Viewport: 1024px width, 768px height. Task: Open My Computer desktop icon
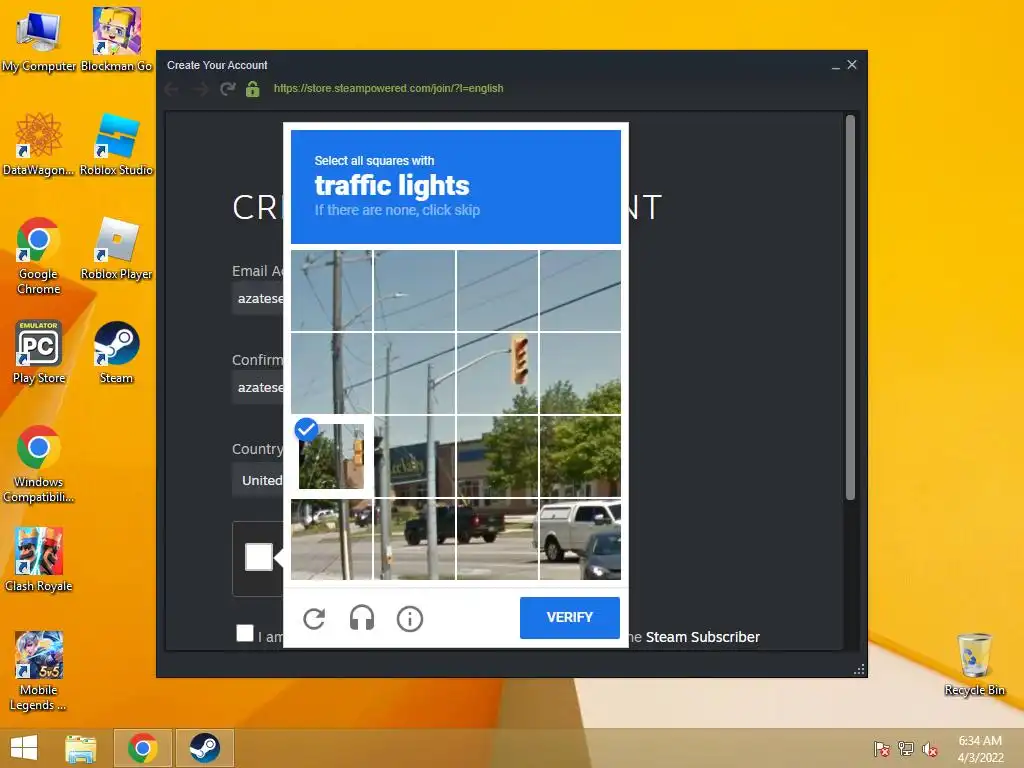pos(39,40)
